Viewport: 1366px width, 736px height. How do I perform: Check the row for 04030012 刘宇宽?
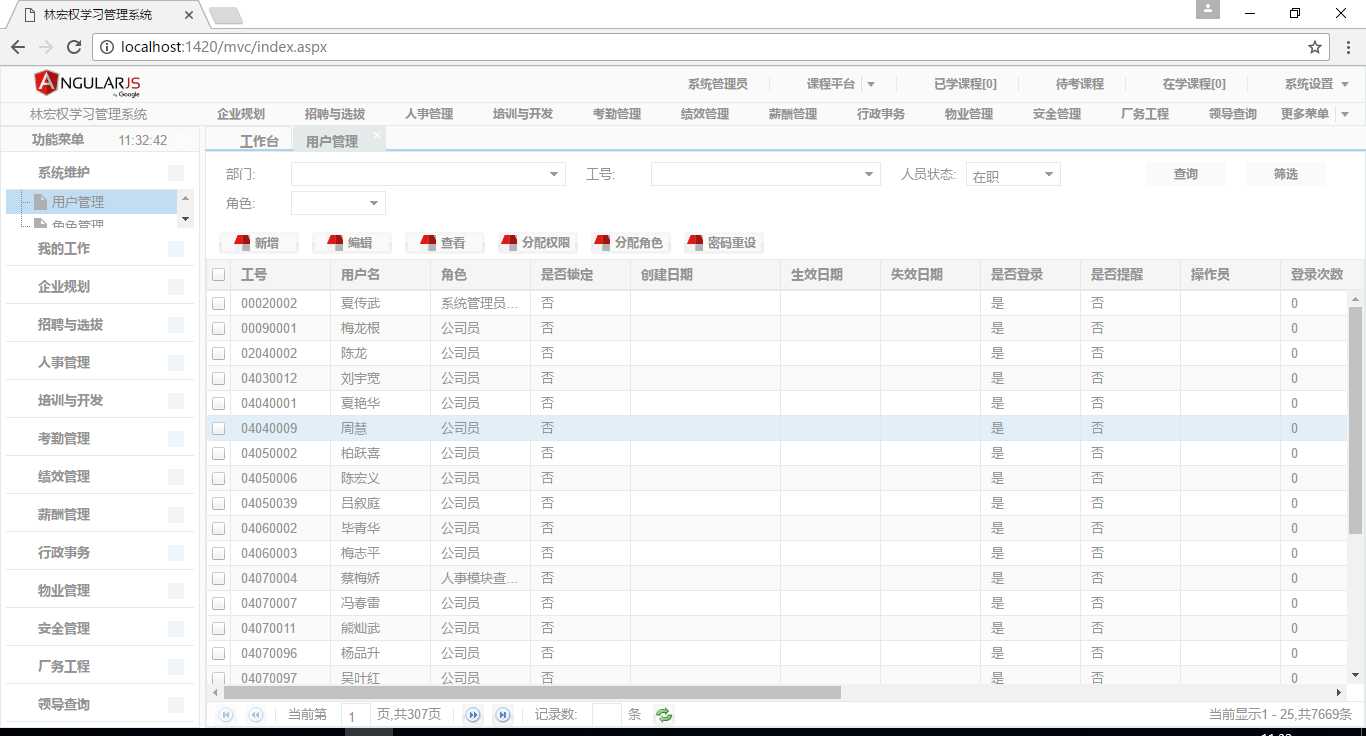(x=219, y=378)
